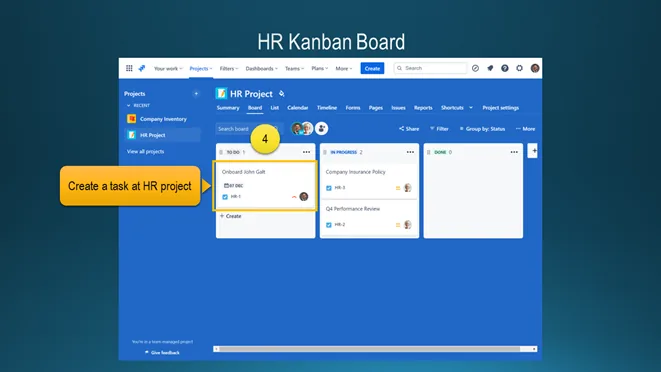This screenshot has height=372, width=661.
Task: Open the Group by: Status selector
Action: click(x=482, y=129)
